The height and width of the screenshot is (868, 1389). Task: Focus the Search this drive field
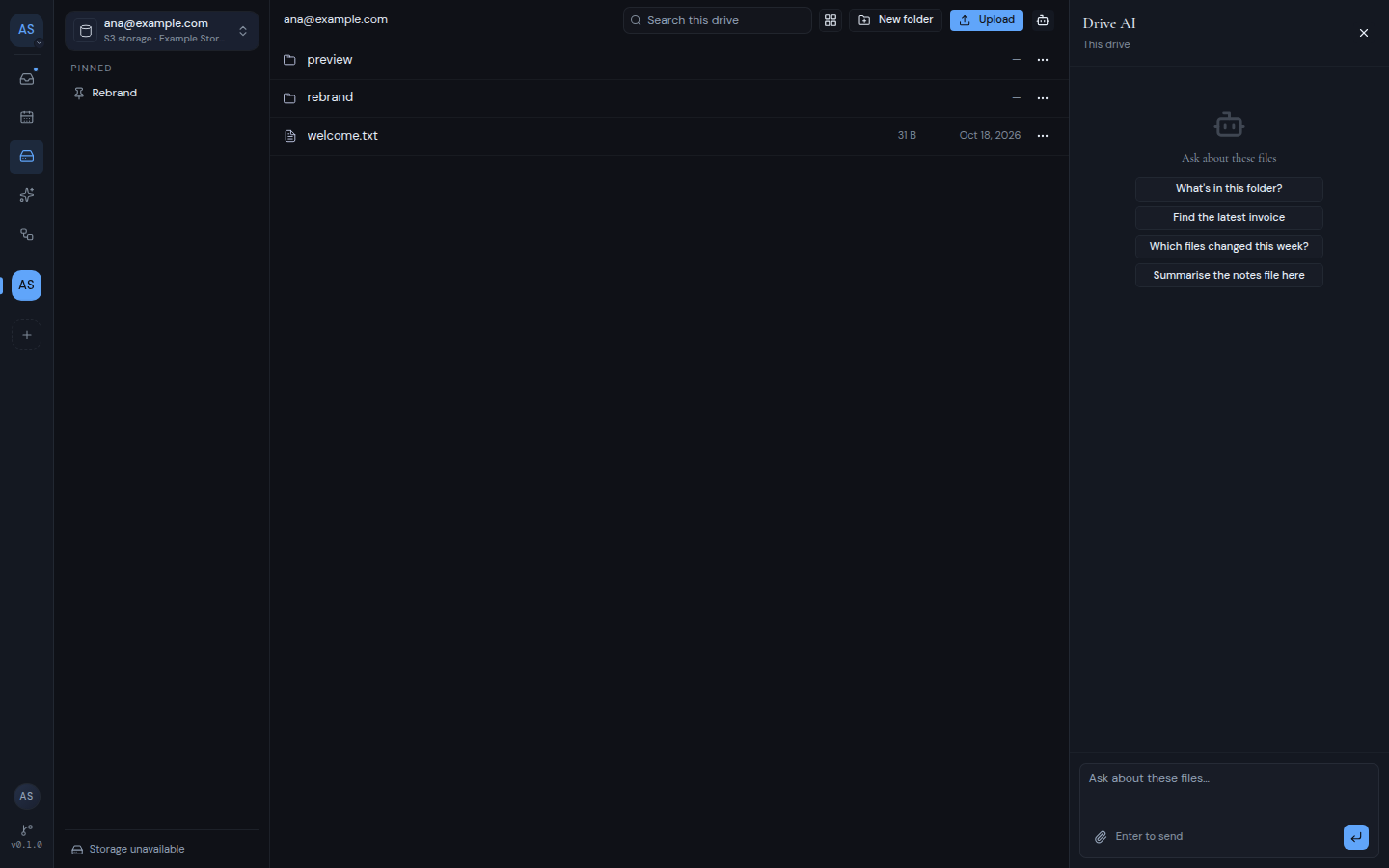point(718,20)
